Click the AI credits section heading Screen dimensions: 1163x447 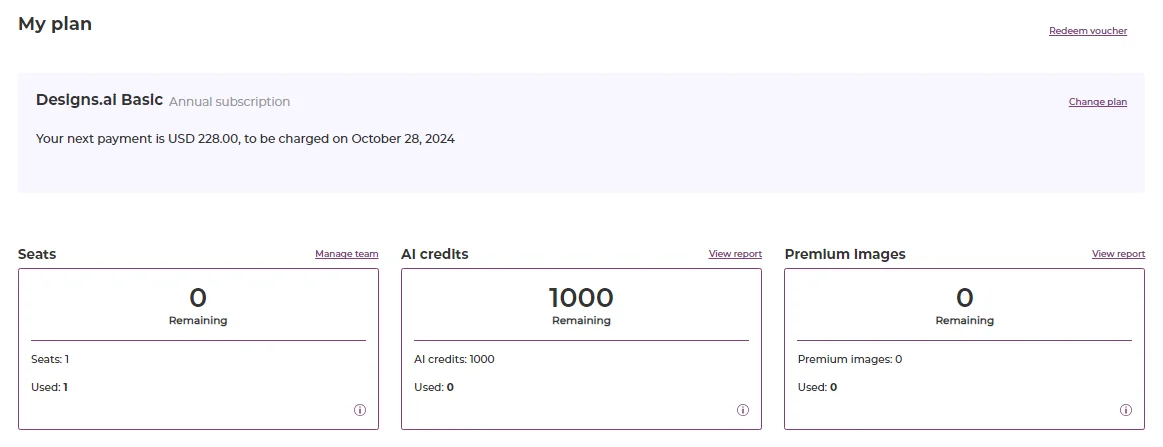(435, 254)
